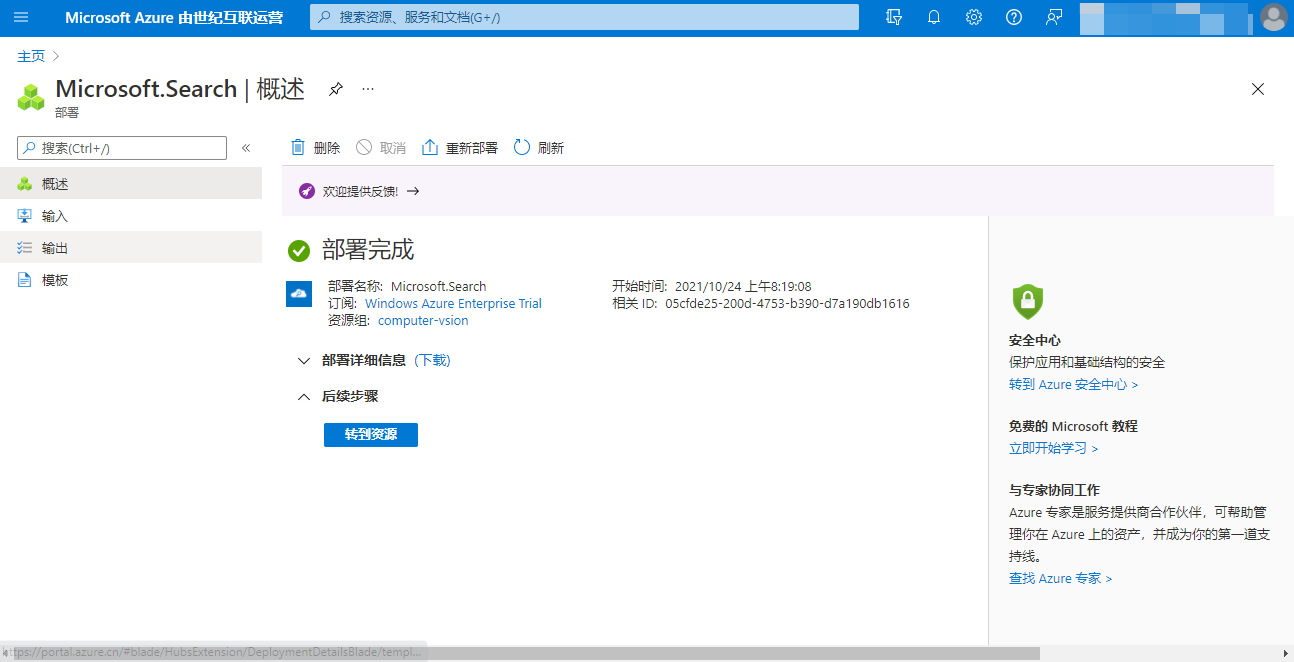Go to 主页 breadcrumb
Screen dimensions: 1294x662
click(x=31, y=56)
